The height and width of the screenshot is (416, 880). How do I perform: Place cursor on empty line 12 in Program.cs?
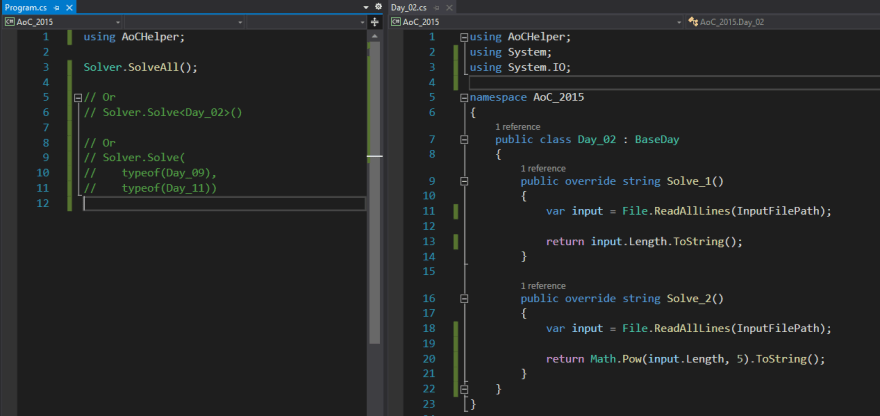[224, 203]
